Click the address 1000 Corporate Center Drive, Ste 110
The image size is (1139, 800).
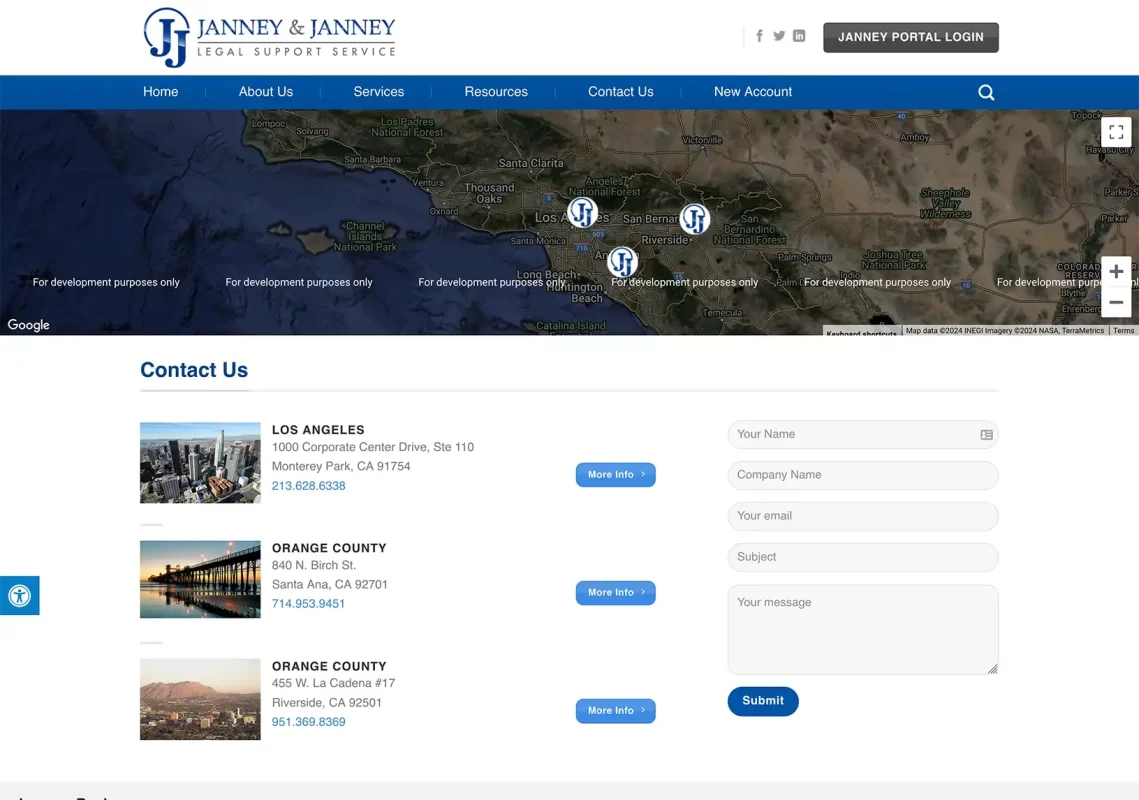coord(373,447)
